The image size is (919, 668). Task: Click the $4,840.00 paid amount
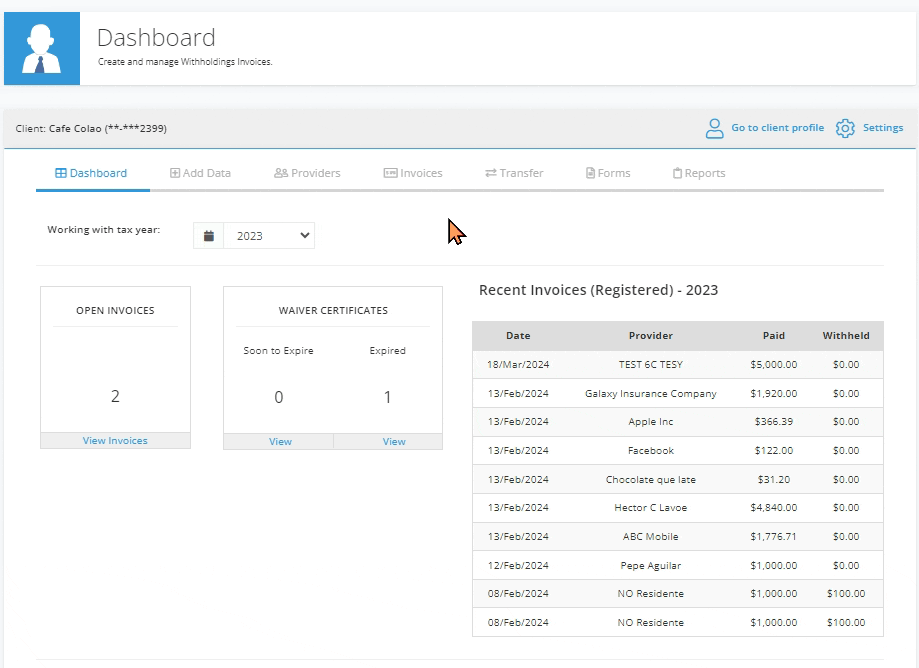774,508
